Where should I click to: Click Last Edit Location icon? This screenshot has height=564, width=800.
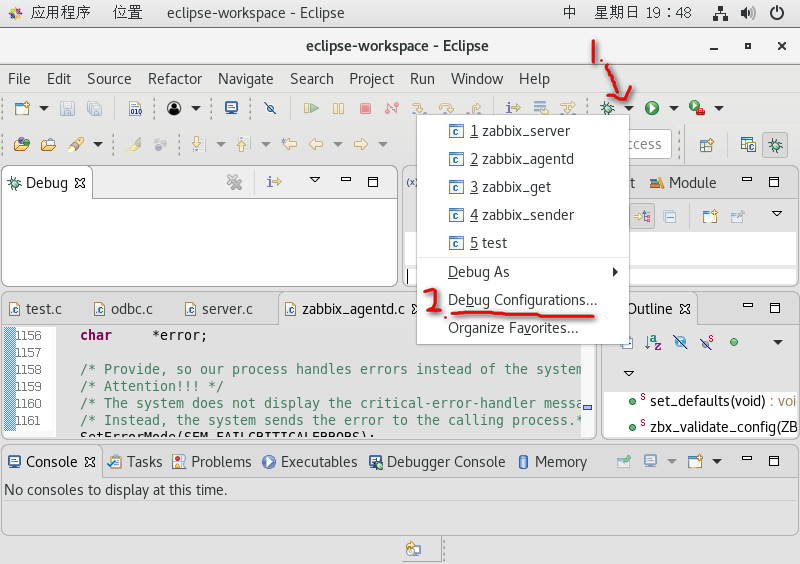click(x=289, y=144)
